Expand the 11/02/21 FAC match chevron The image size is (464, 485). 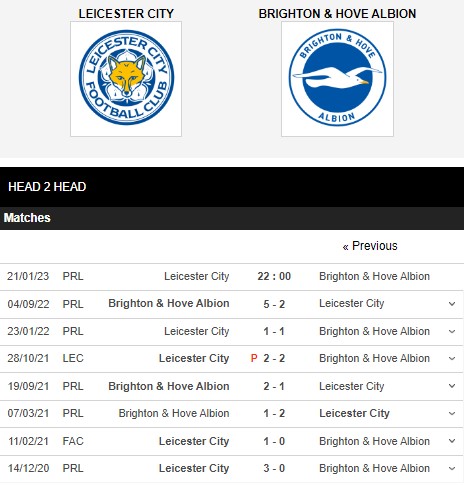[x=452, y=441]
